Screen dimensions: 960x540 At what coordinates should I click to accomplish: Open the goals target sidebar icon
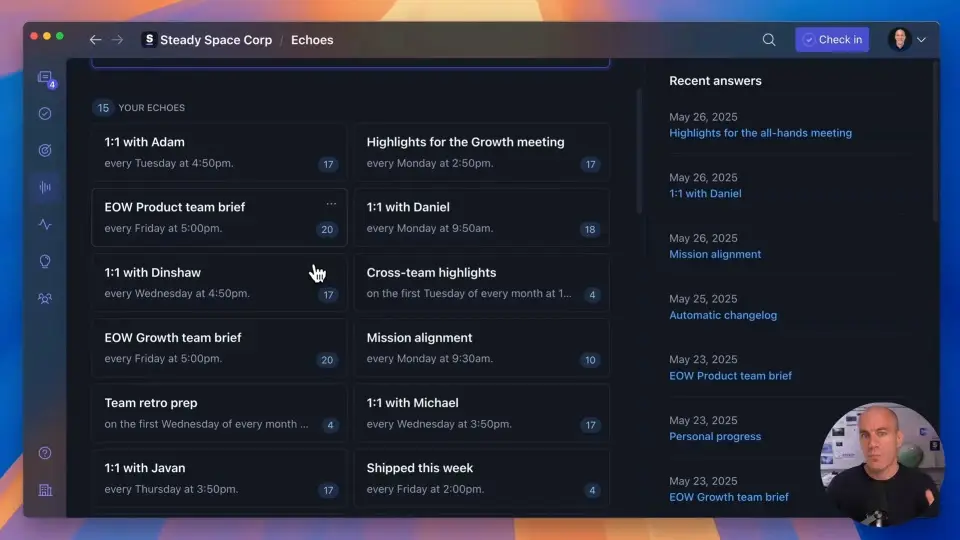45,150
